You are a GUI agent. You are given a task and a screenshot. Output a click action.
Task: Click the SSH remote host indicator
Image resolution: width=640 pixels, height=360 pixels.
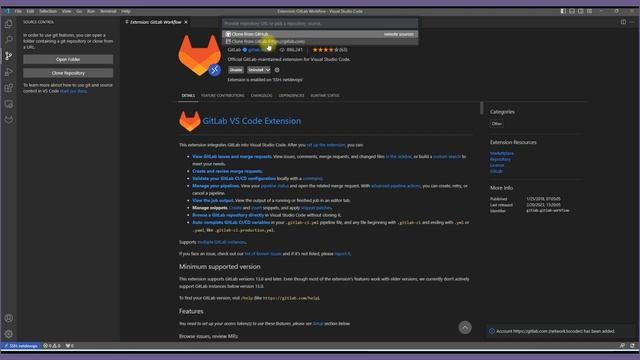[21, 346]
